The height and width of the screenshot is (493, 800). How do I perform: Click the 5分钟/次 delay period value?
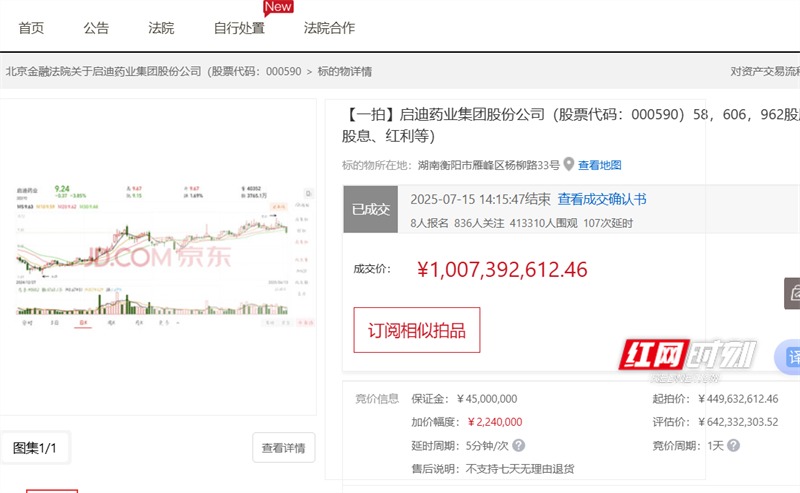[487, 446]
